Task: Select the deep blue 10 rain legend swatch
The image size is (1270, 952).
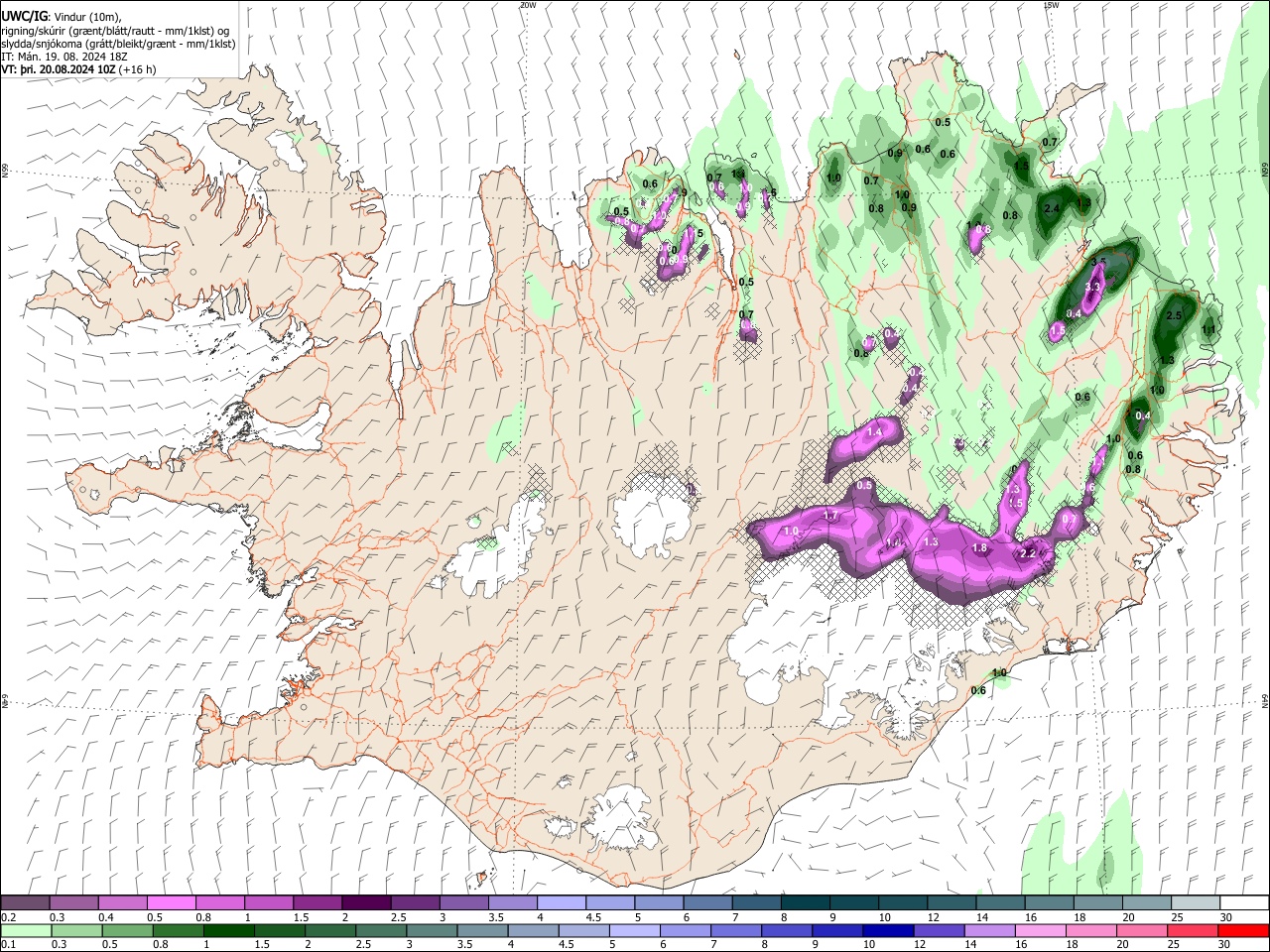Action: (887, 930)
